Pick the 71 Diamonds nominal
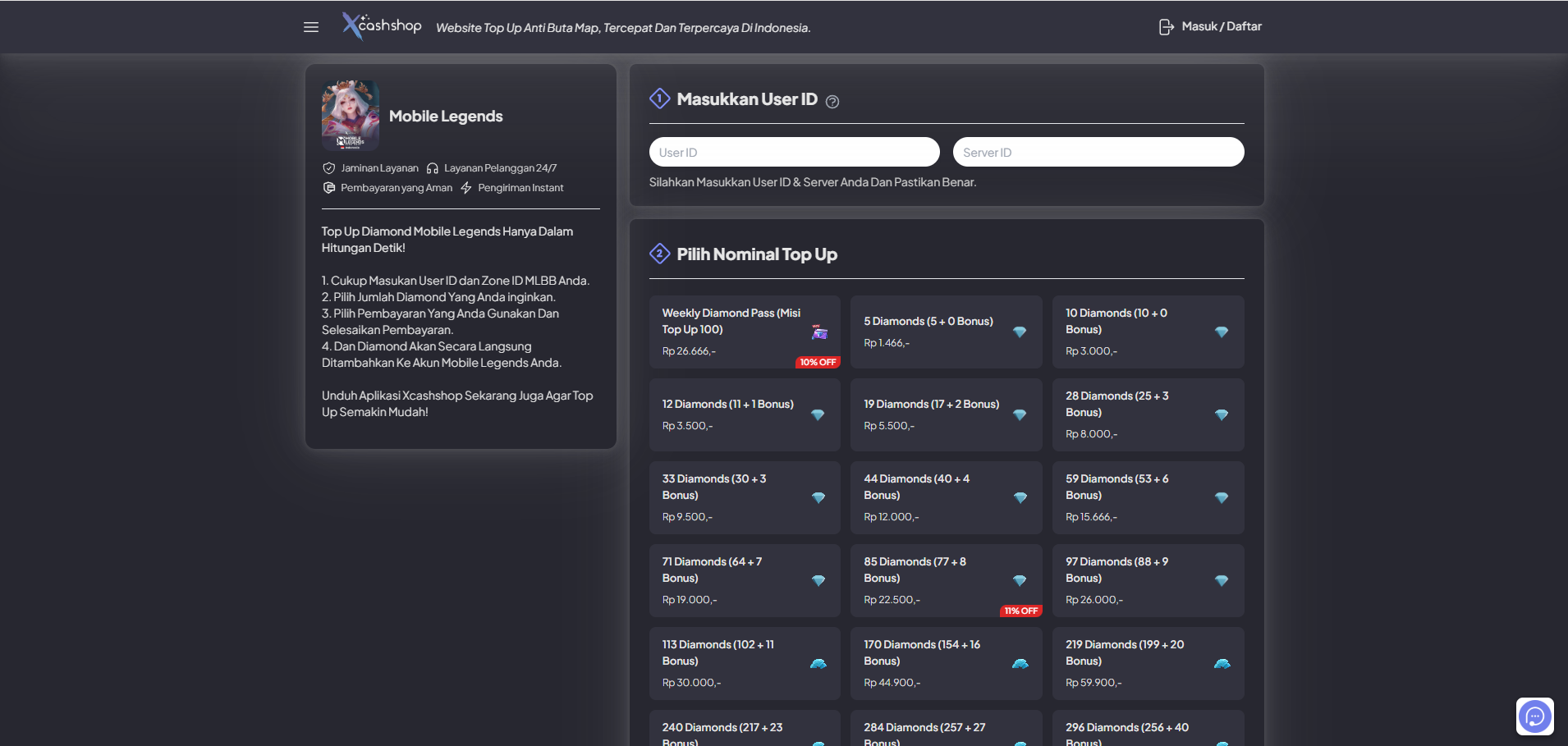 [x=745, y=580]
